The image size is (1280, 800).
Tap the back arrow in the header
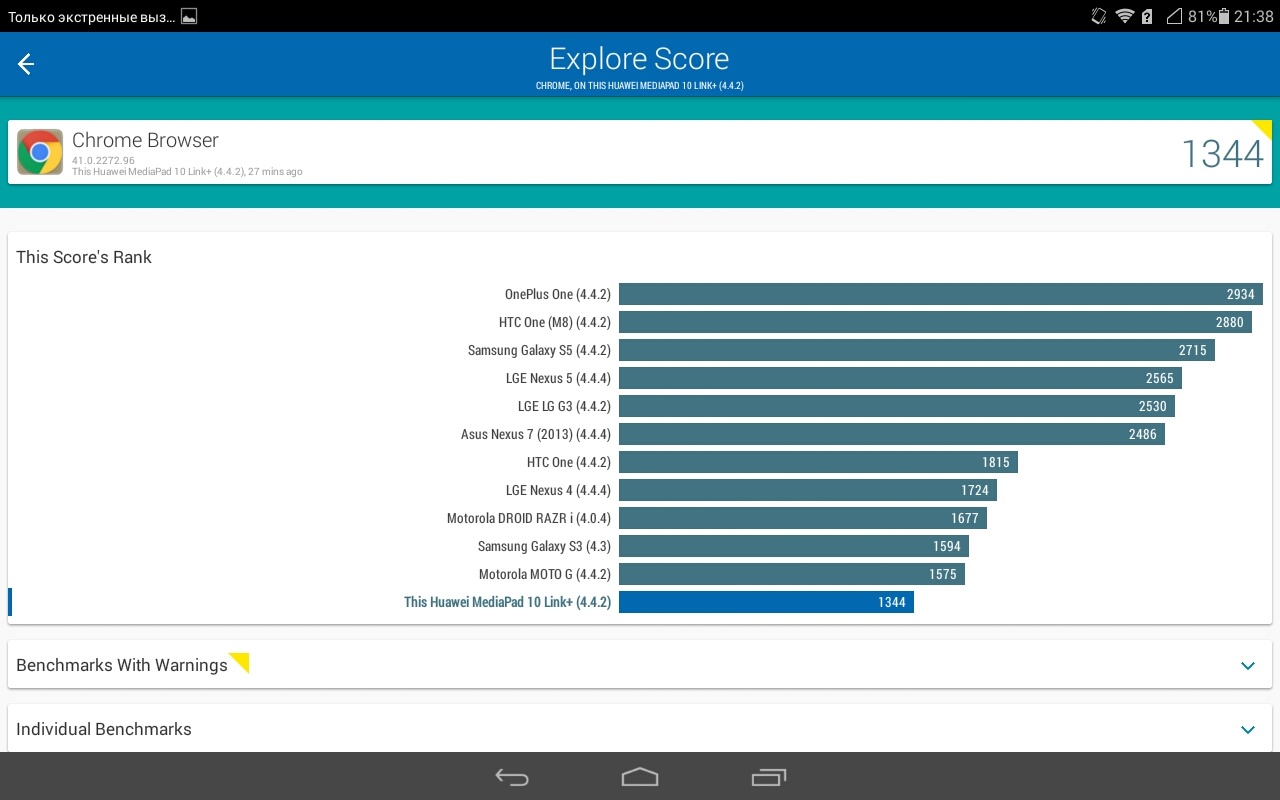tap(26, 65)
